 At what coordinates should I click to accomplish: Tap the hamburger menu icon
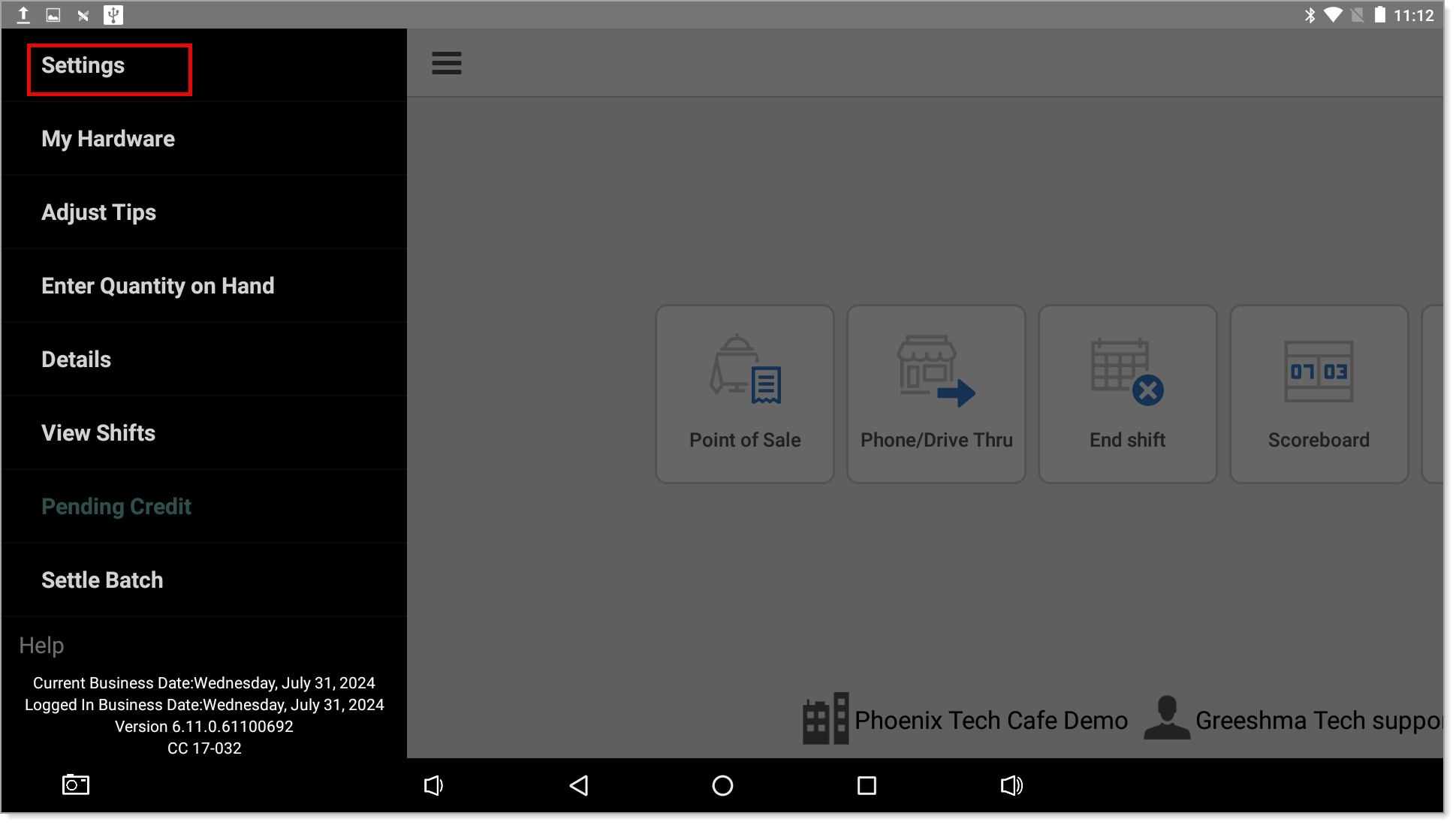pyautogui.click(x=446, y=63)
